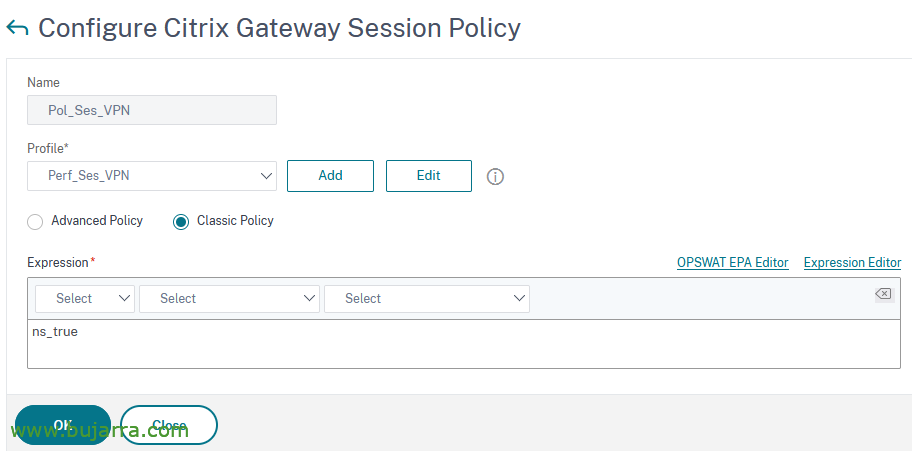Open the Profile dropdown Perf_Ses_VPN

click(152, 176)
